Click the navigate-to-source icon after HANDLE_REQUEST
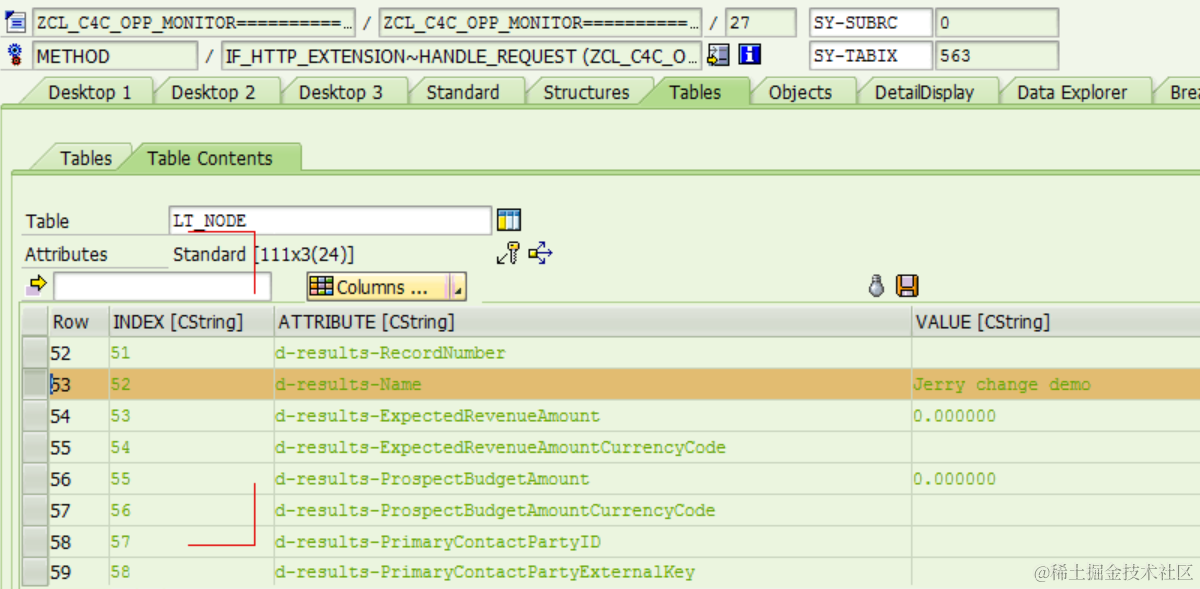 tap(718, 55)
